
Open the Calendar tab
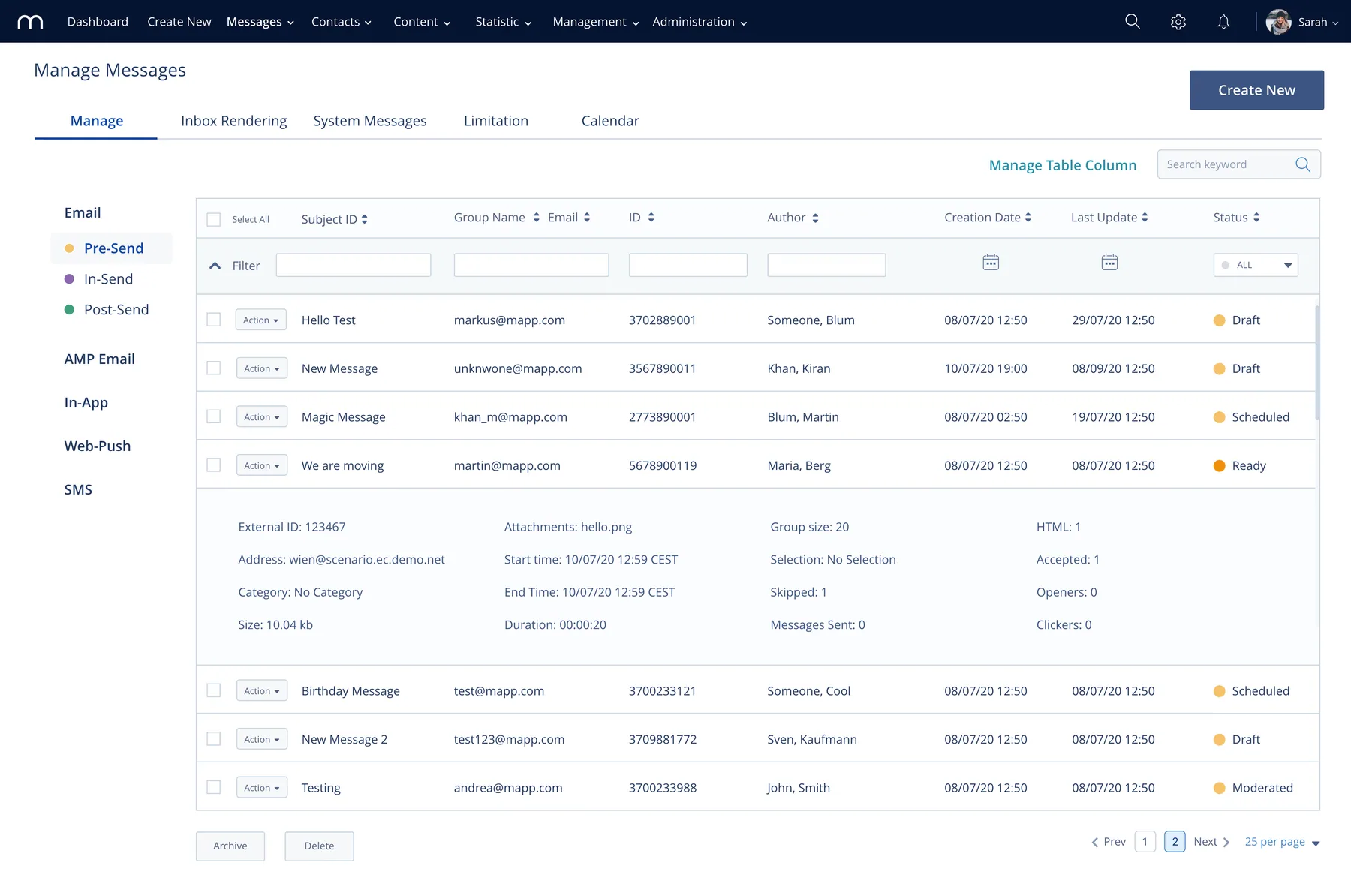coord(610,121)
